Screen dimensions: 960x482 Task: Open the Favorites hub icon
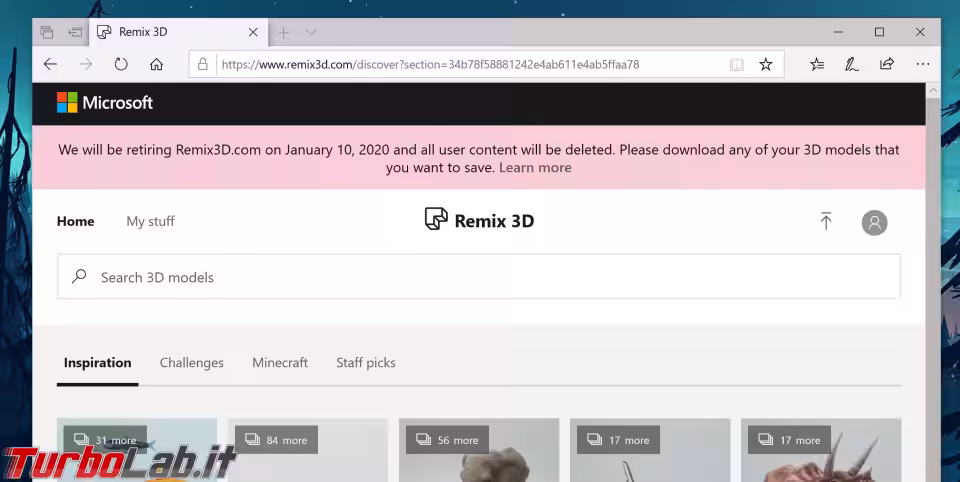pos(817,64)
